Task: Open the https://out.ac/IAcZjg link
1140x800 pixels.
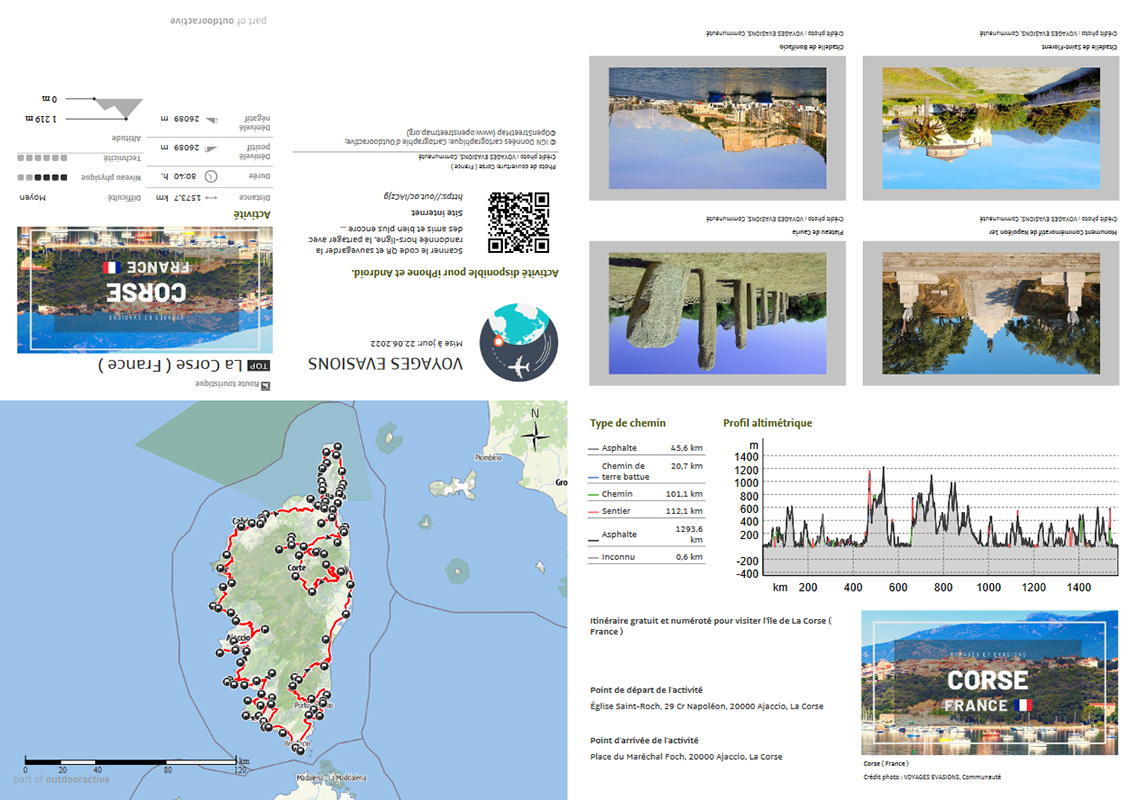Action: (422, 196)
